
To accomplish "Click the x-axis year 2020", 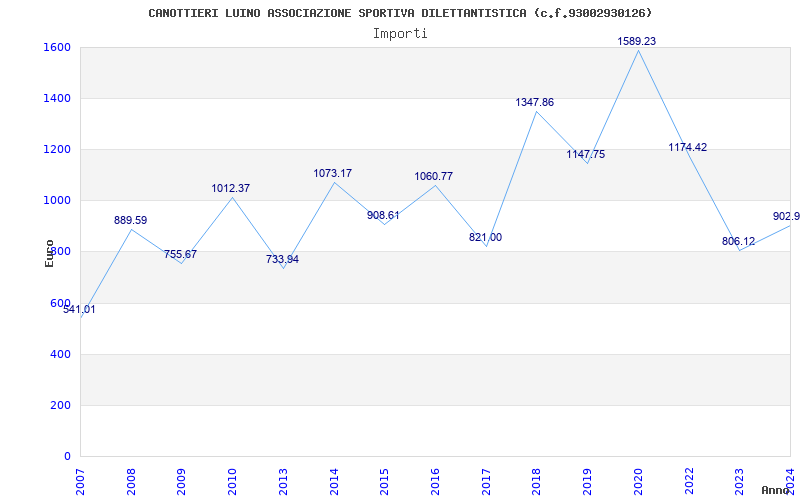I will [638, 482].
